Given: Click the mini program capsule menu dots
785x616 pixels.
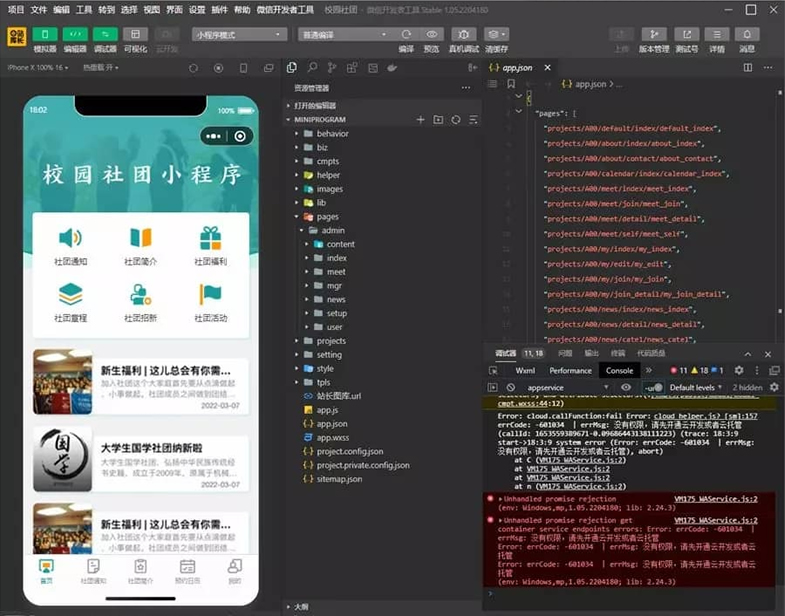Looking at the screenshot, I should click(213, 136).
